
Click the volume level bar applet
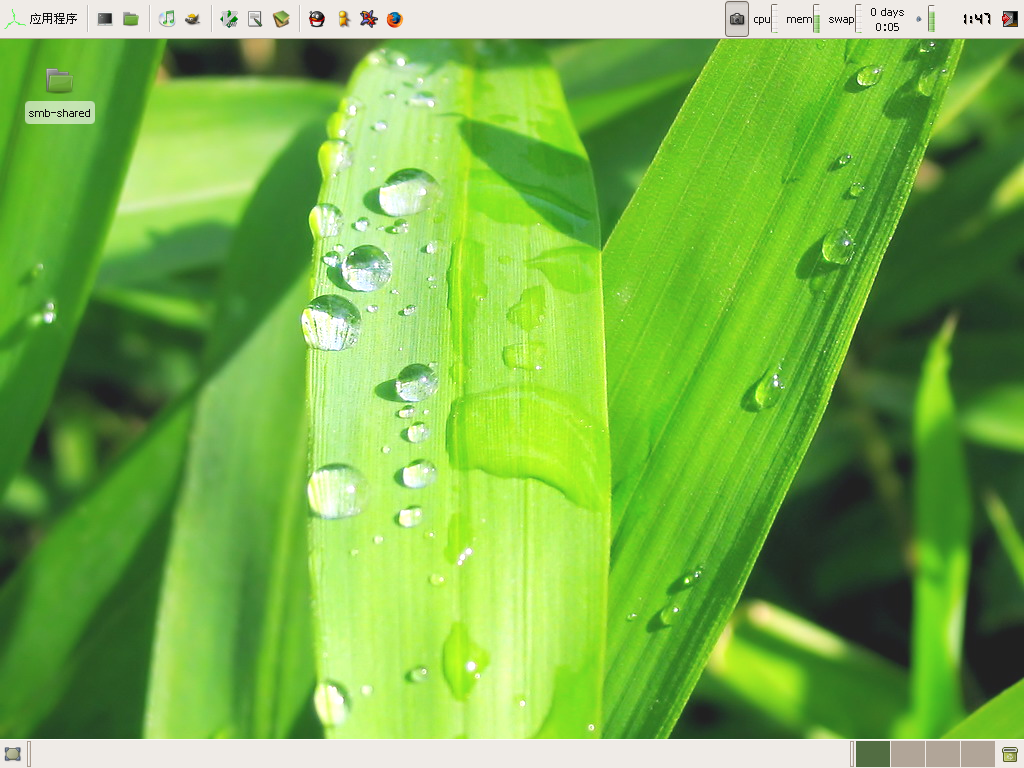pyautogui.click(x=931, y=19)
